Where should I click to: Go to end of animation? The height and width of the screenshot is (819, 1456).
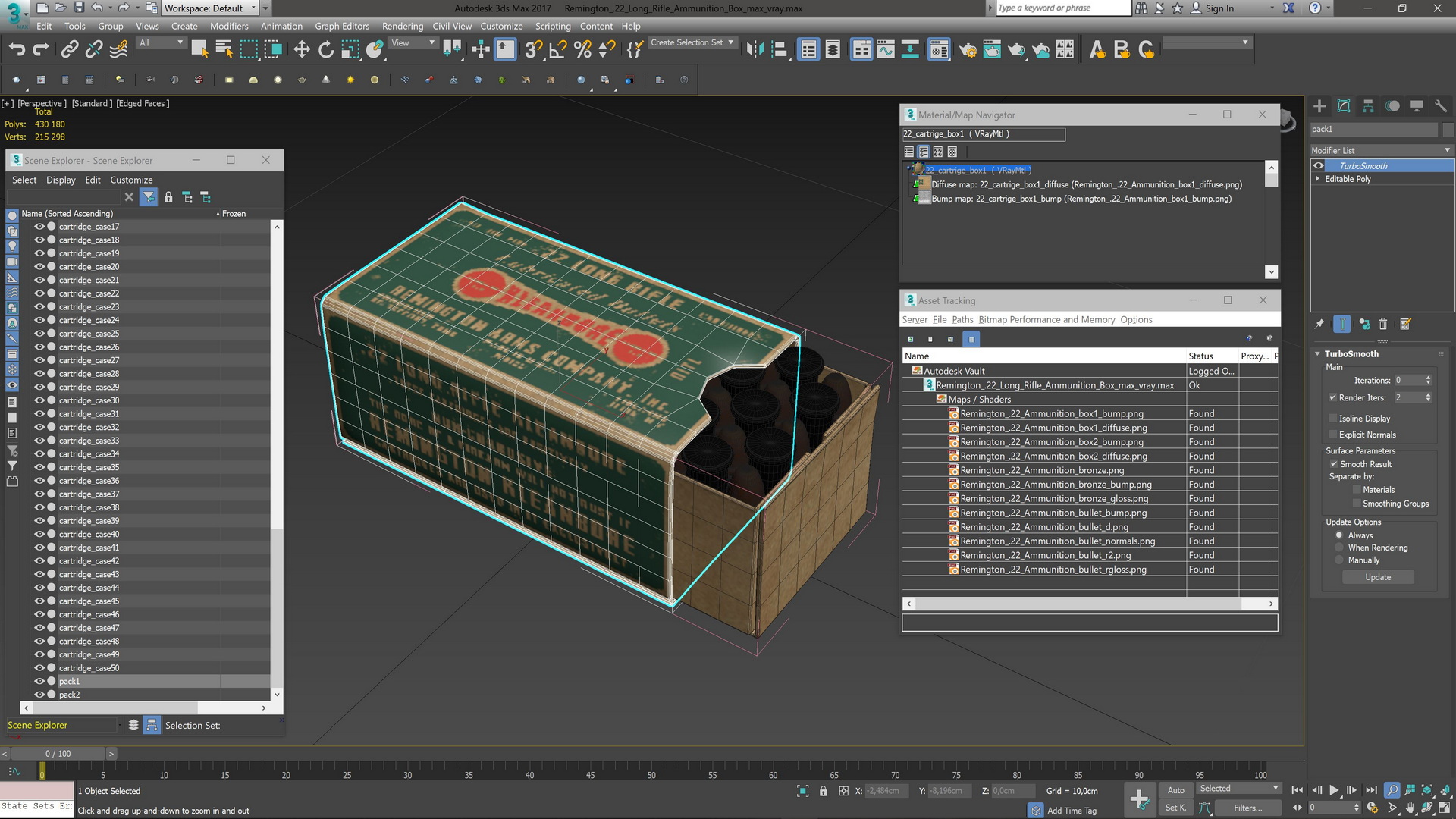pos(1371,790)
